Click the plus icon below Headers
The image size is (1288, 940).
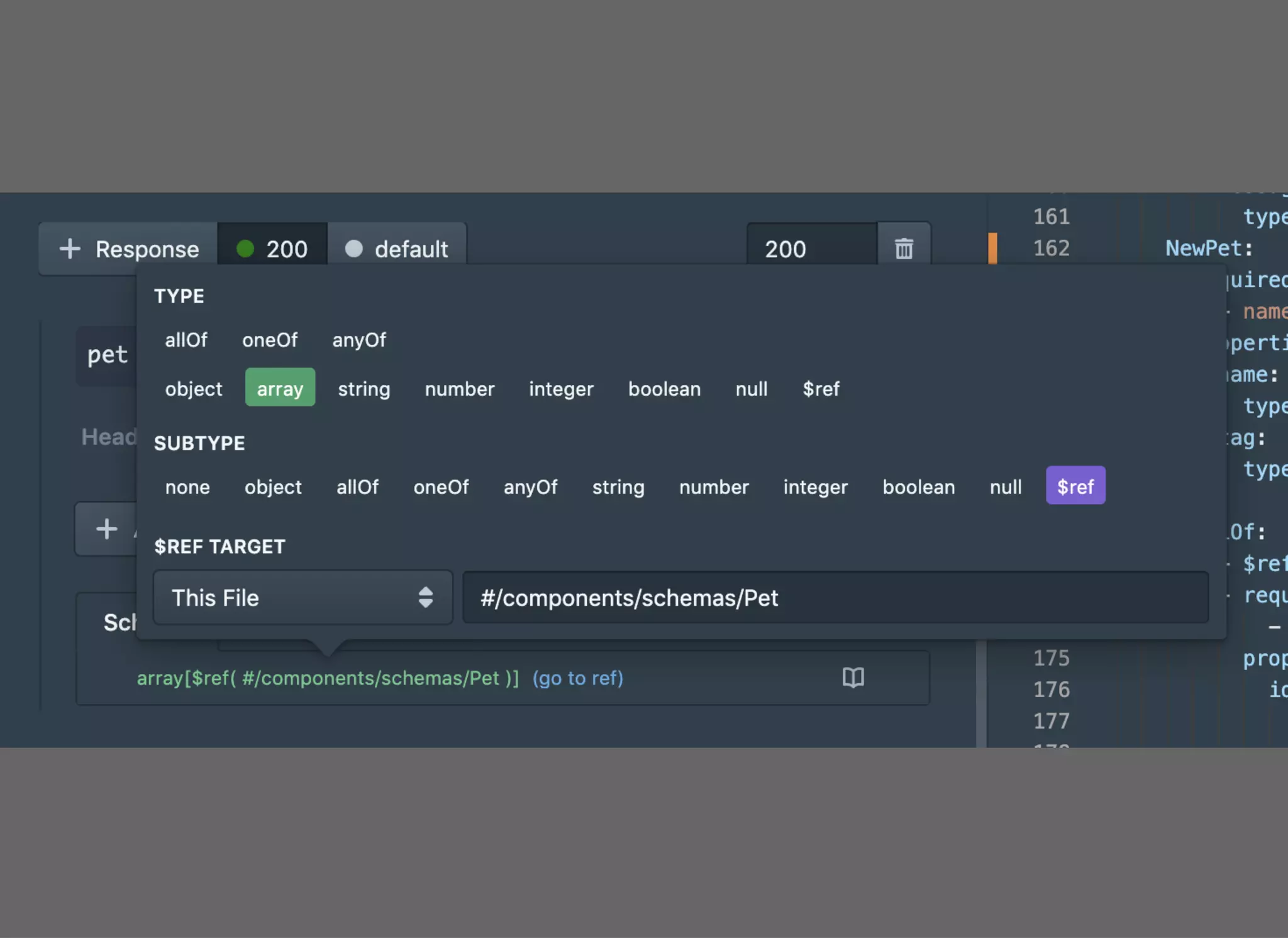(107, 529)
